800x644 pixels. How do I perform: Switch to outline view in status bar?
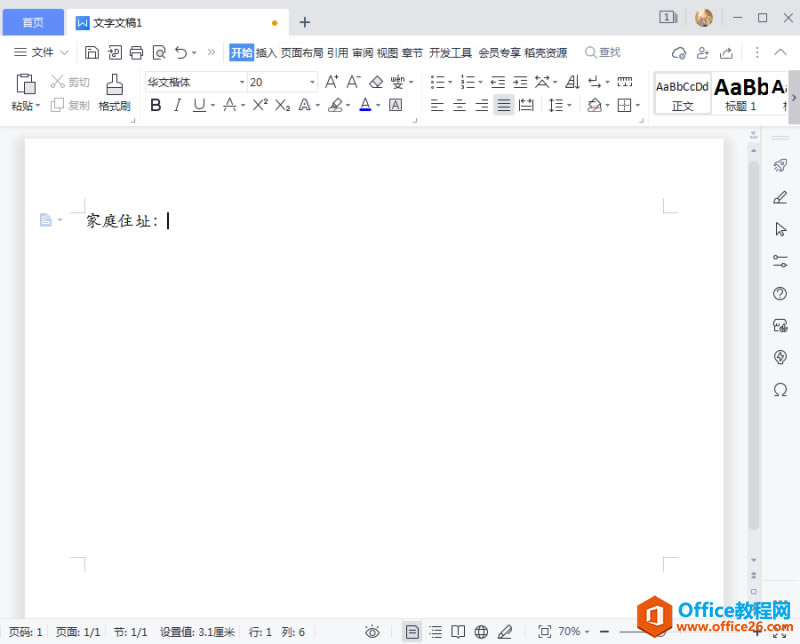point(436,632)
